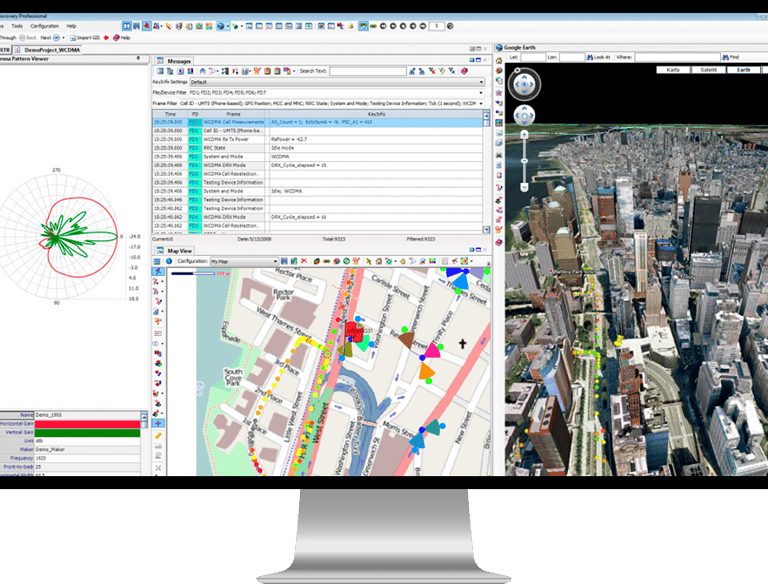Click the Lon input field
Screen dimensions: 768x584
point(572,57)
